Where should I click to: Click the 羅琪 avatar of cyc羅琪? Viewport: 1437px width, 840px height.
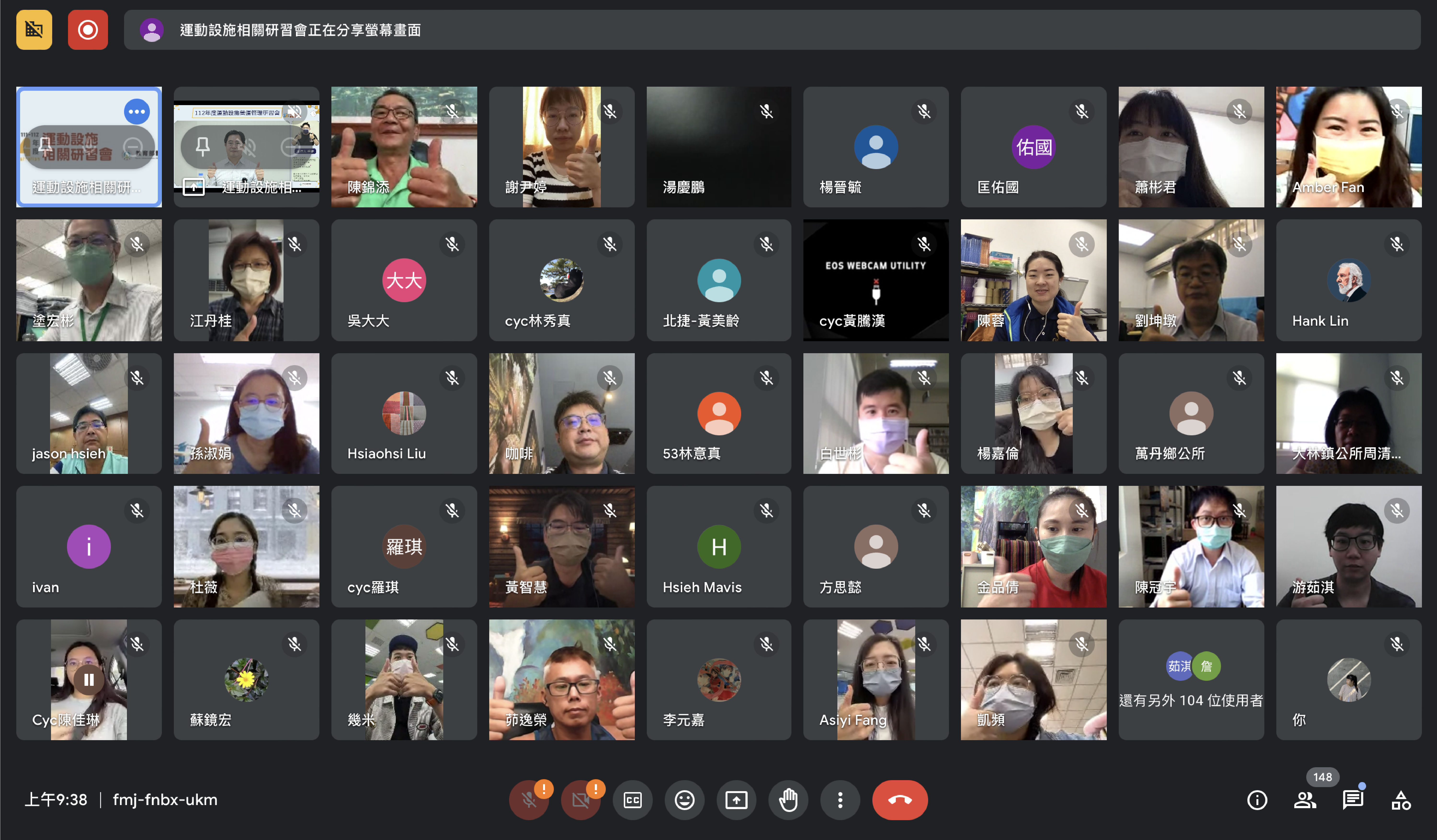404,546
